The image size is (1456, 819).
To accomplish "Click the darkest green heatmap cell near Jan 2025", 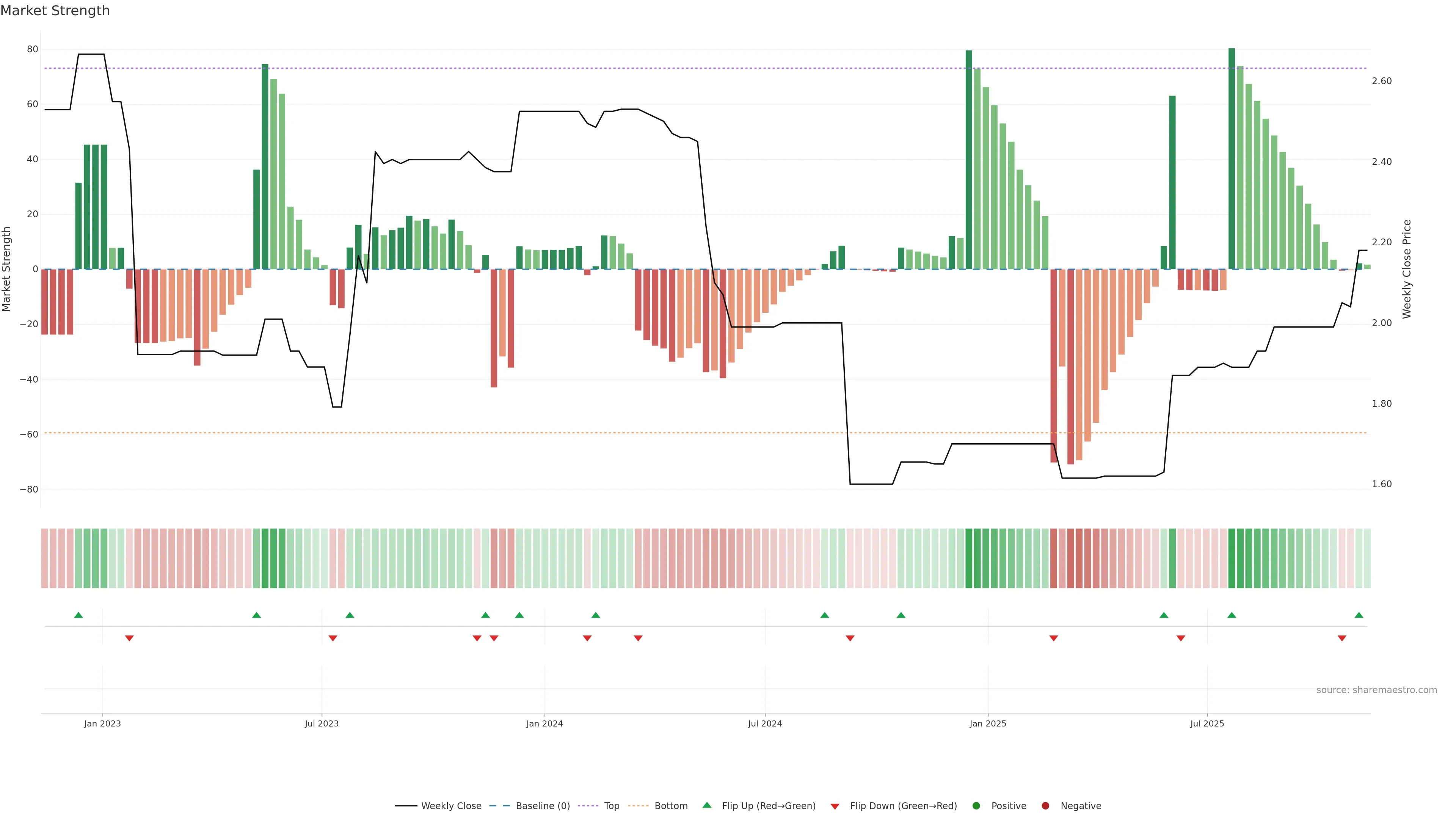I will 969,558.
